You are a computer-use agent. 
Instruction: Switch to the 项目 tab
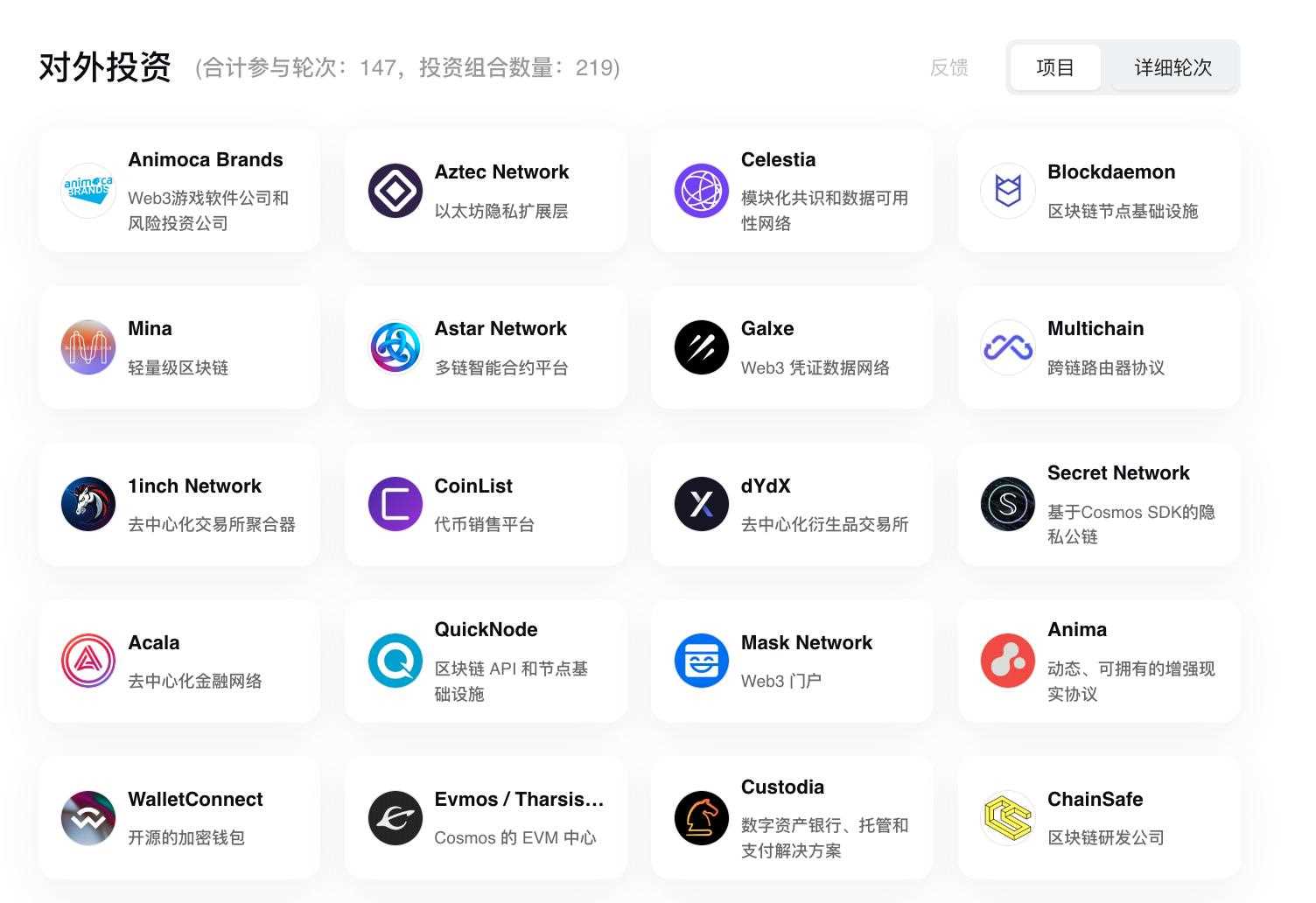tap(1054, 67)
